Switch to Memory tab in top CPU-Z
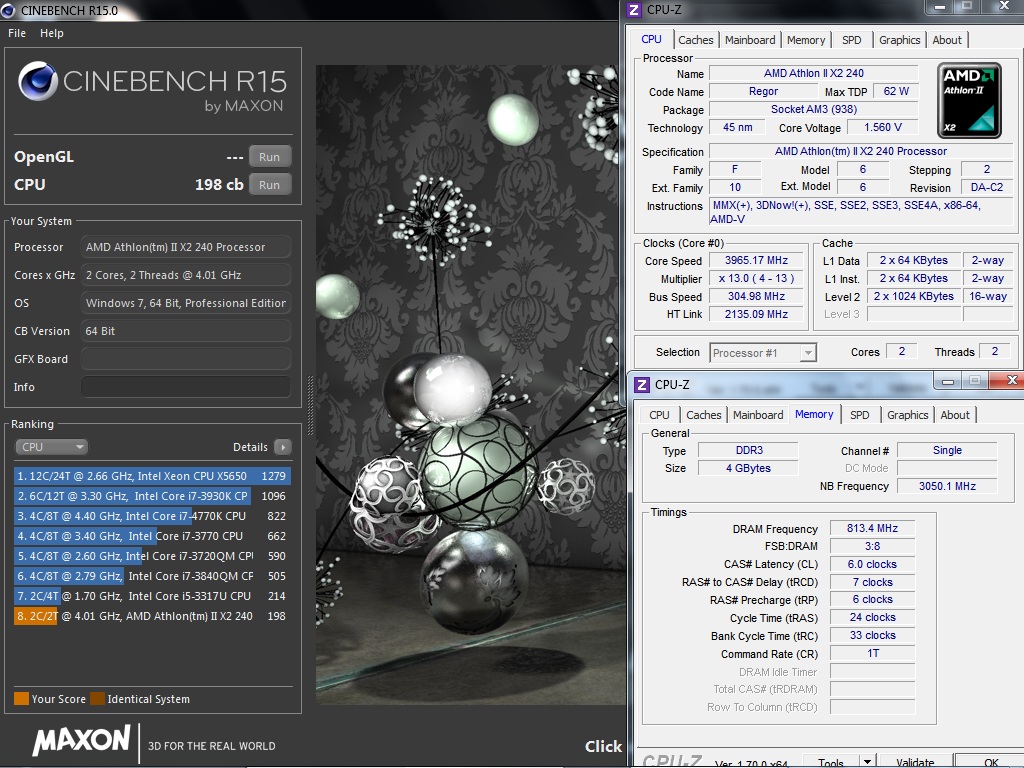Viewport: 1024px width, 768px height. coord(806,40)
